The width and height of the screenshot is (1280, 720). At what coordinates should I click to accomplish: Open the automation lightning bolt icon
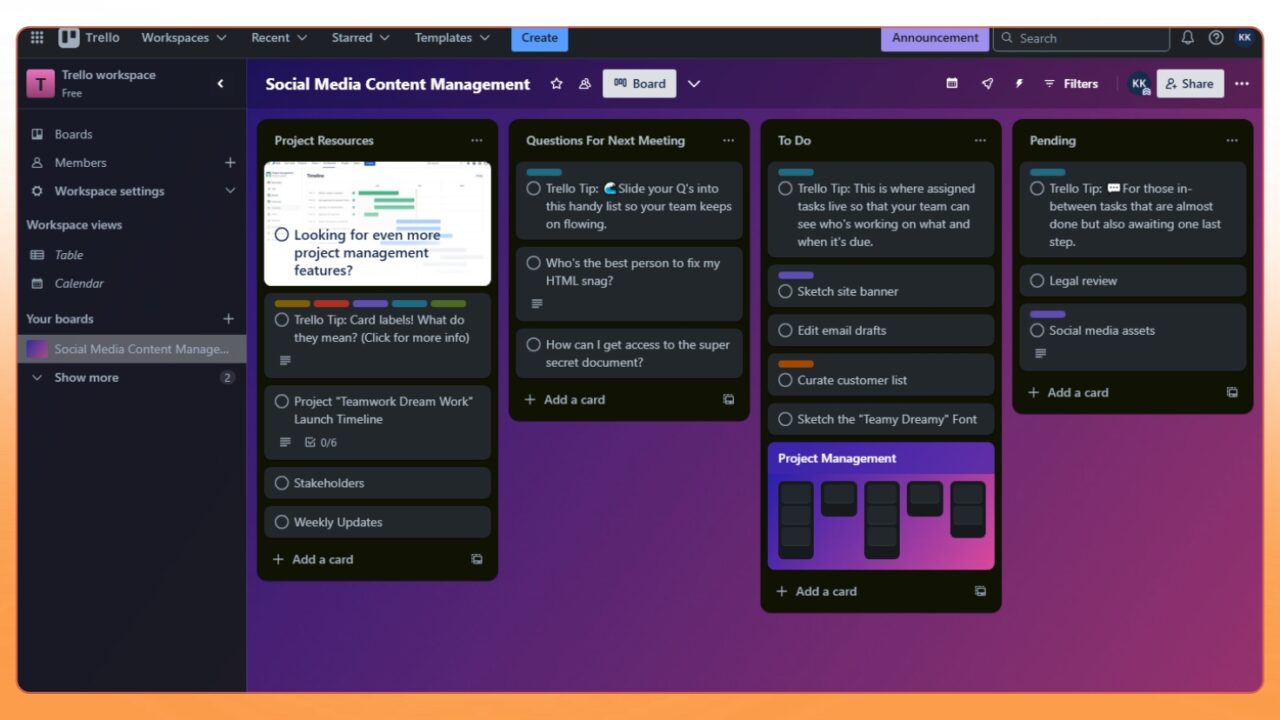(x=1019, y=84)
